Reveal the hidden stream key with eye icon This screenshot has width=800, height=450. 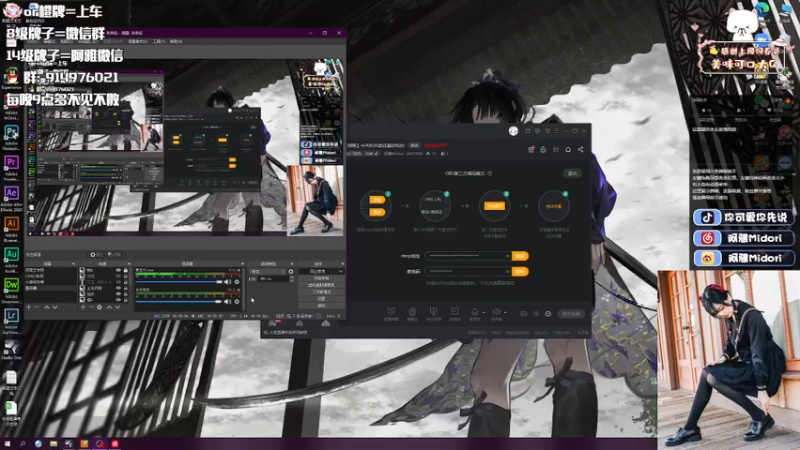point(507,271)
